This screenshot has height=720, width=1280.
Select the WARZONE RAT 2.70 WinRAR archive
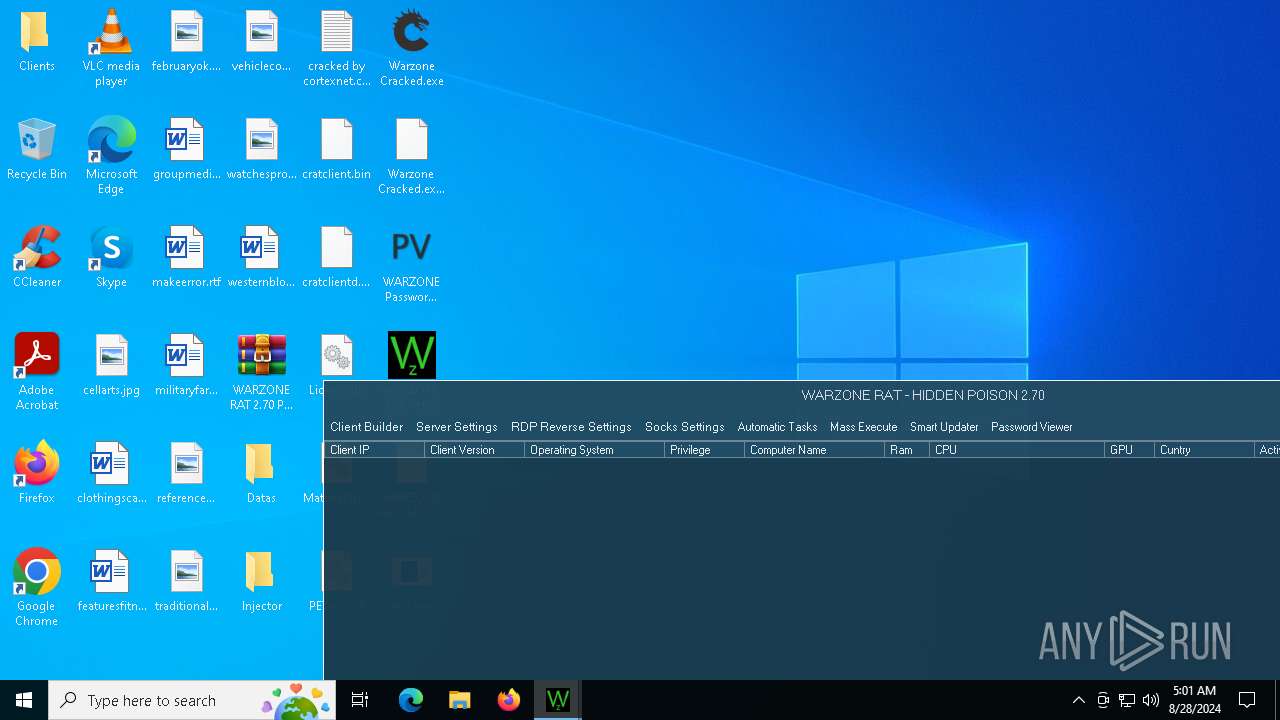tap(261, 356)
